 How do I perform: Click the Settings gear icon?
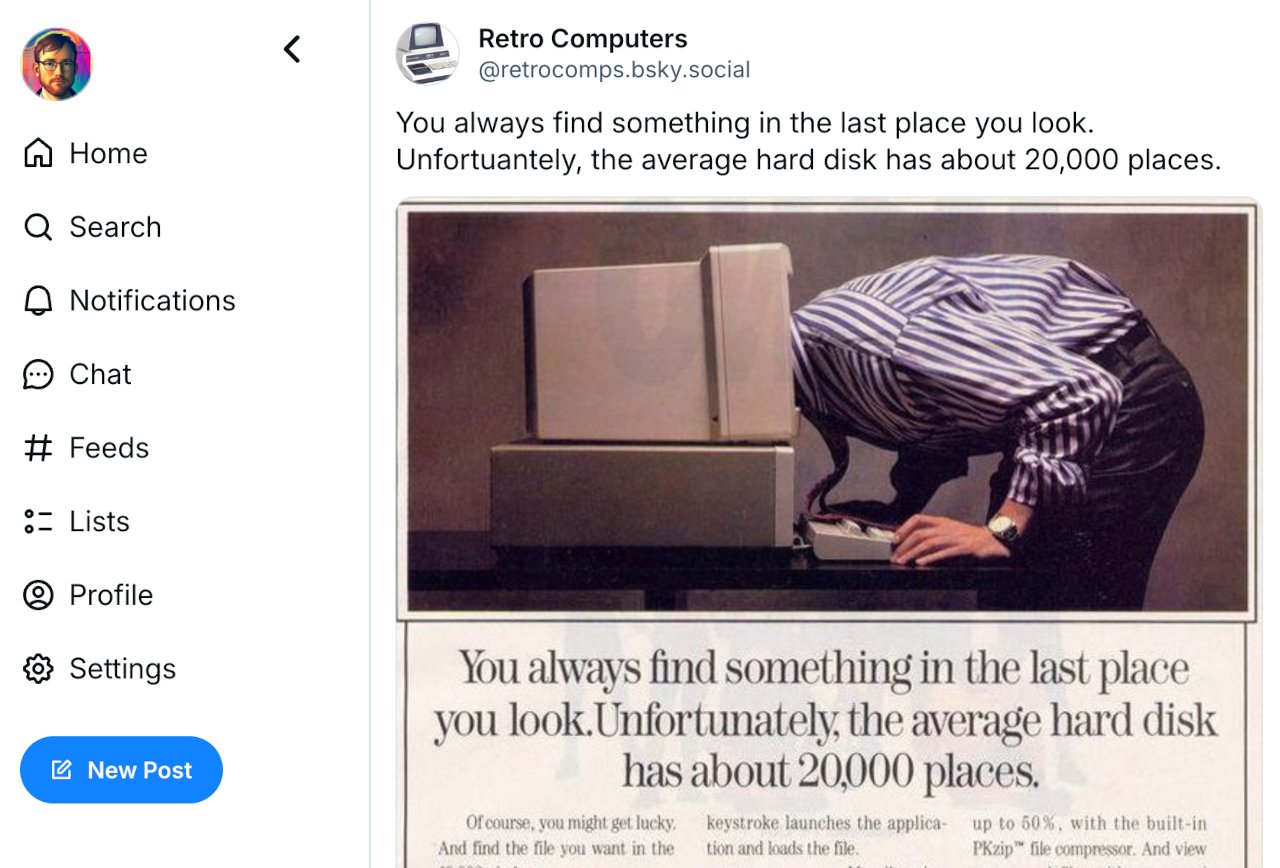coord(38,668)
